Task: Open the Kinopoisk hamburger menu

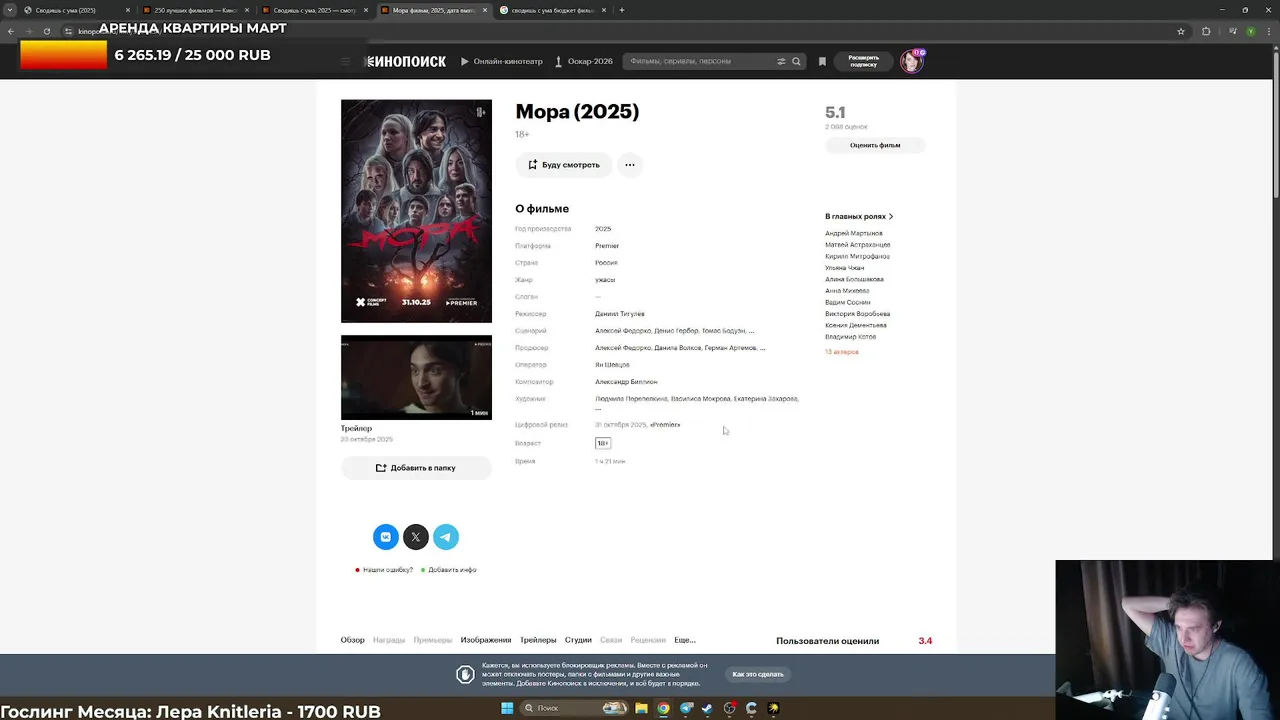Action: (345, 61)
